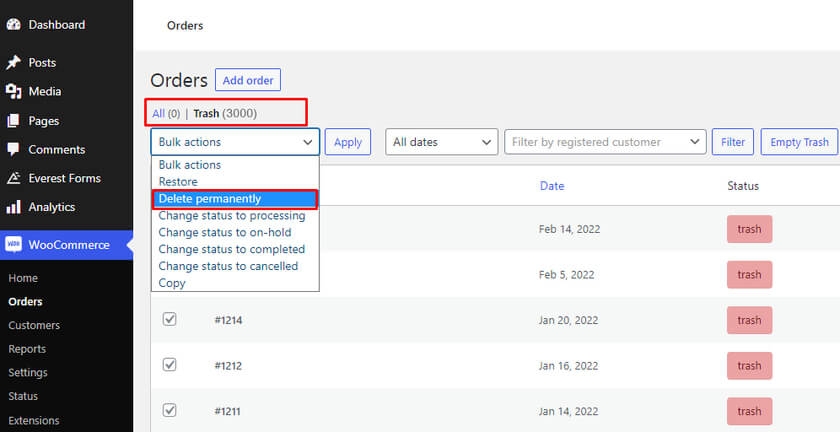Open Filter by registered customer dropdown
This screenshot has width=840, height=432.
[x=605, y=142]
